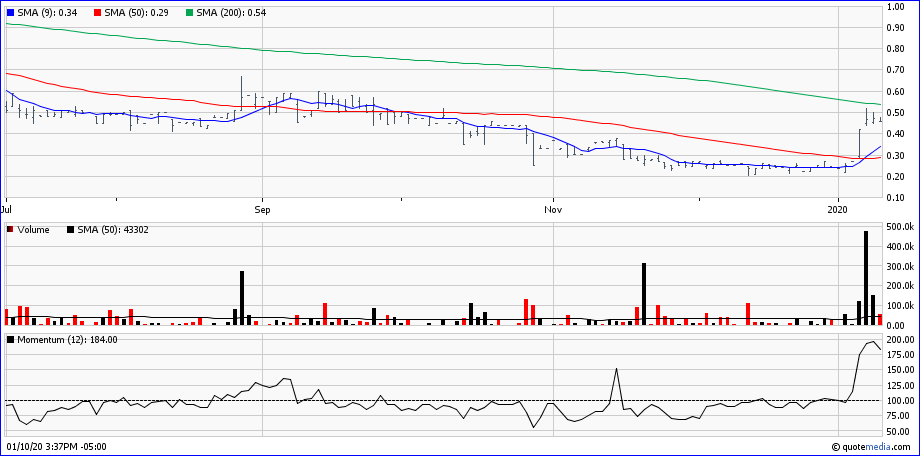The width and height of the screenshot is (920, 456).
Task: Click the 01/10/20 3:37PM timestamp
Action: pyautogui.click(x=56, y=447)
